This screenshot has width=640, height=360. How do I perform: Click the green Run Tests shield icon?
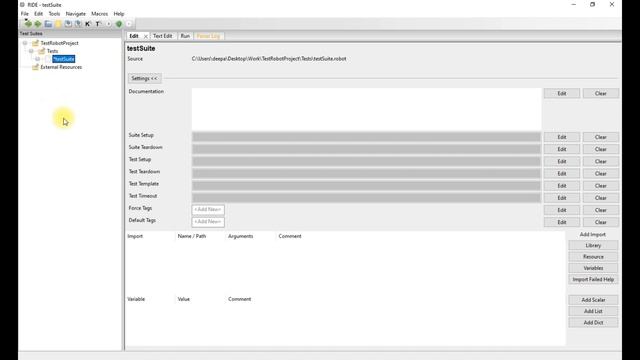tap(119, 24)
